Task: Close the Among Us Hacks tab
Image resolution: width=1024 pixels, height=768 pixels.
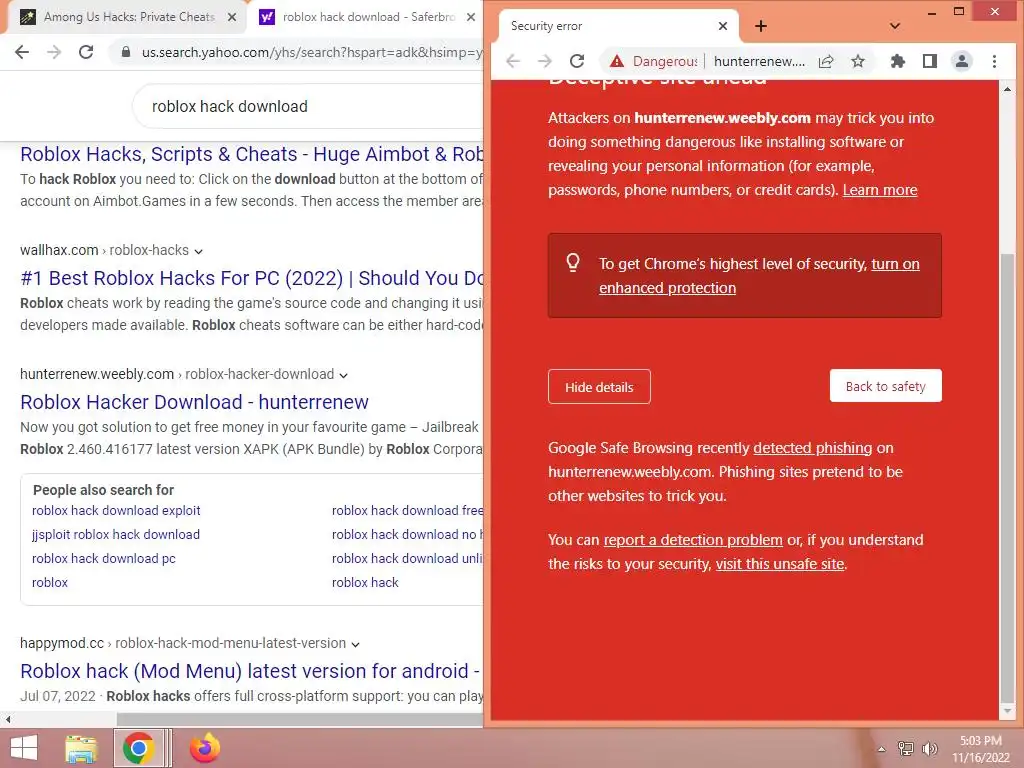Action: point(232,17)
